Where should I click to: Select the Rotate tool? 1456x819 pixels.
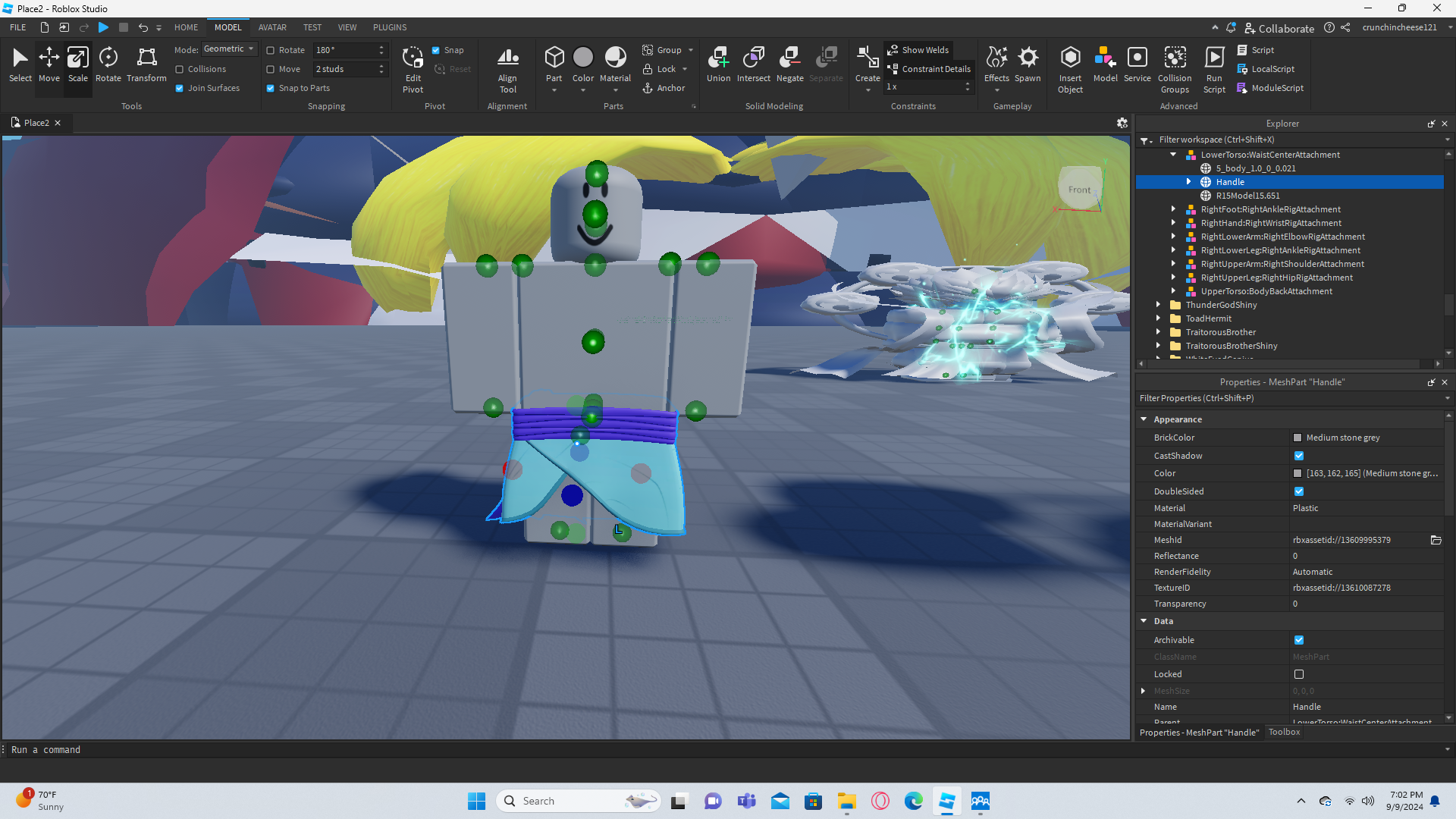coord(108,64)
